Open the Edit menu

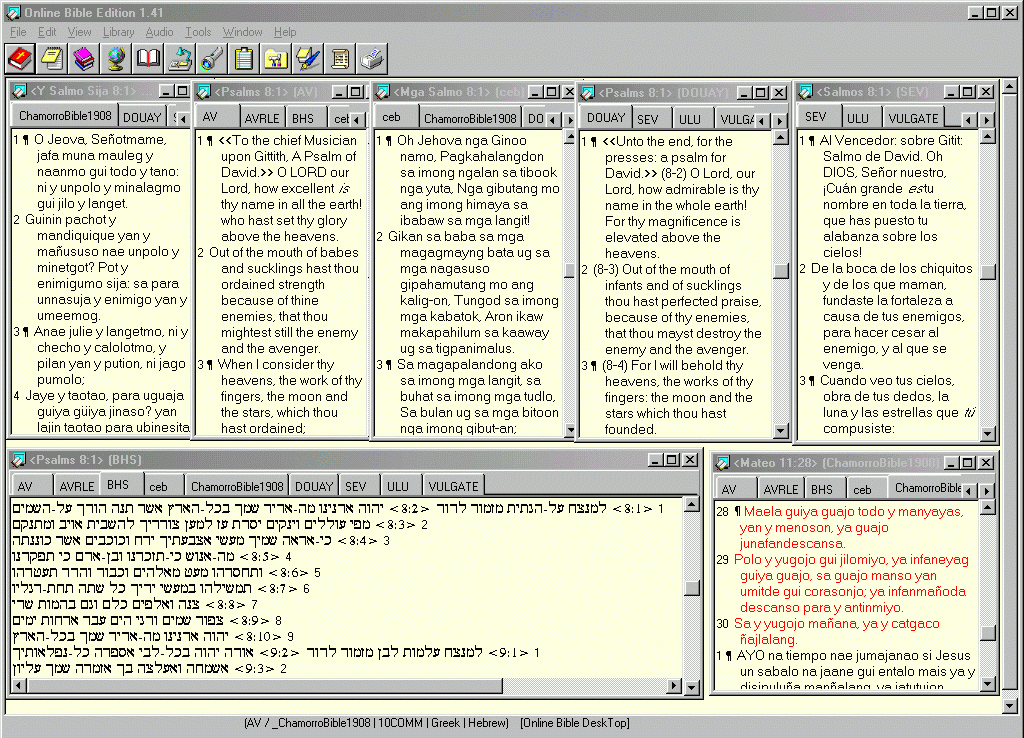(x=46, y=32)
